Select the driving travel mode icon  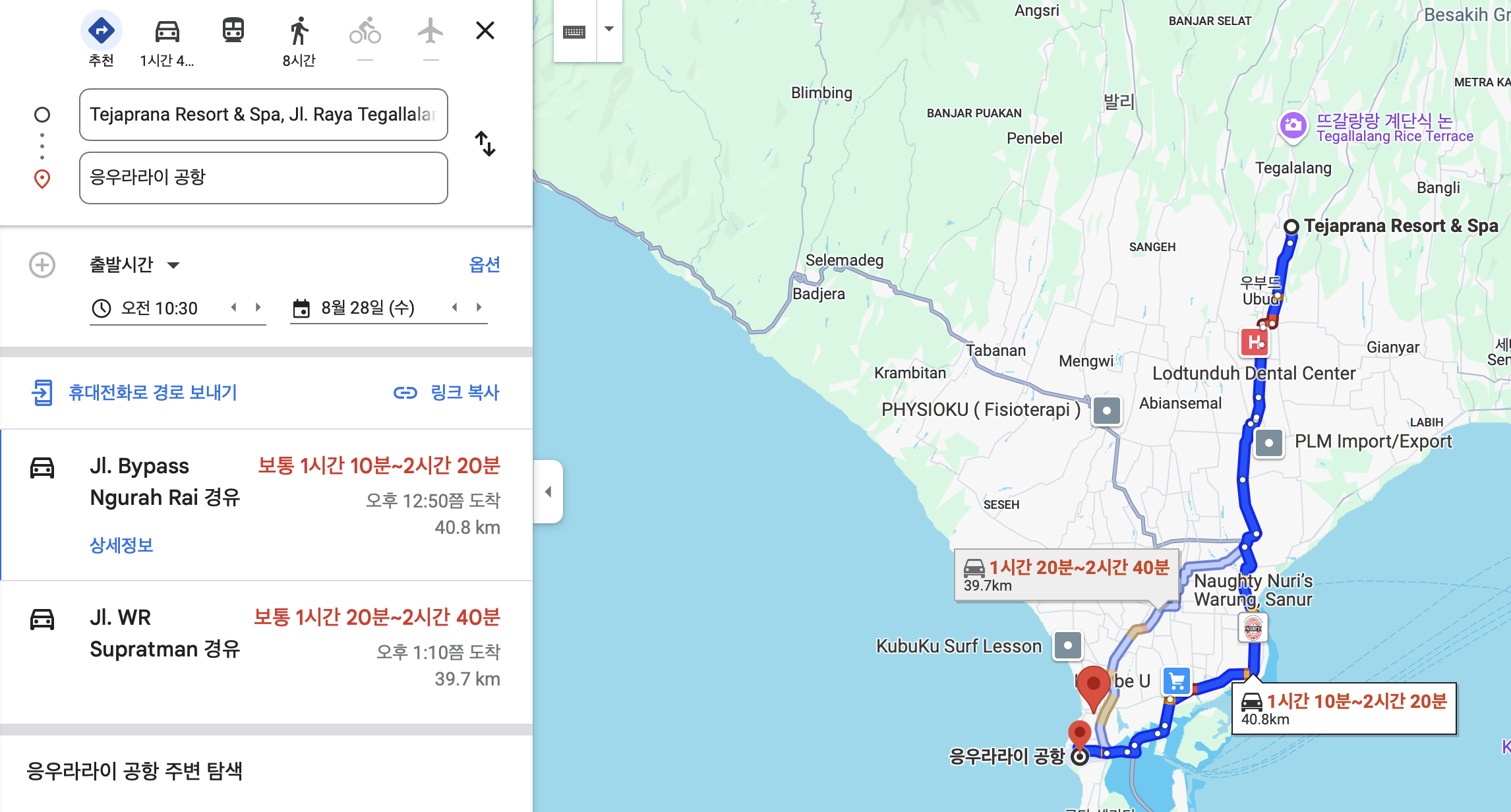(167, 31)
